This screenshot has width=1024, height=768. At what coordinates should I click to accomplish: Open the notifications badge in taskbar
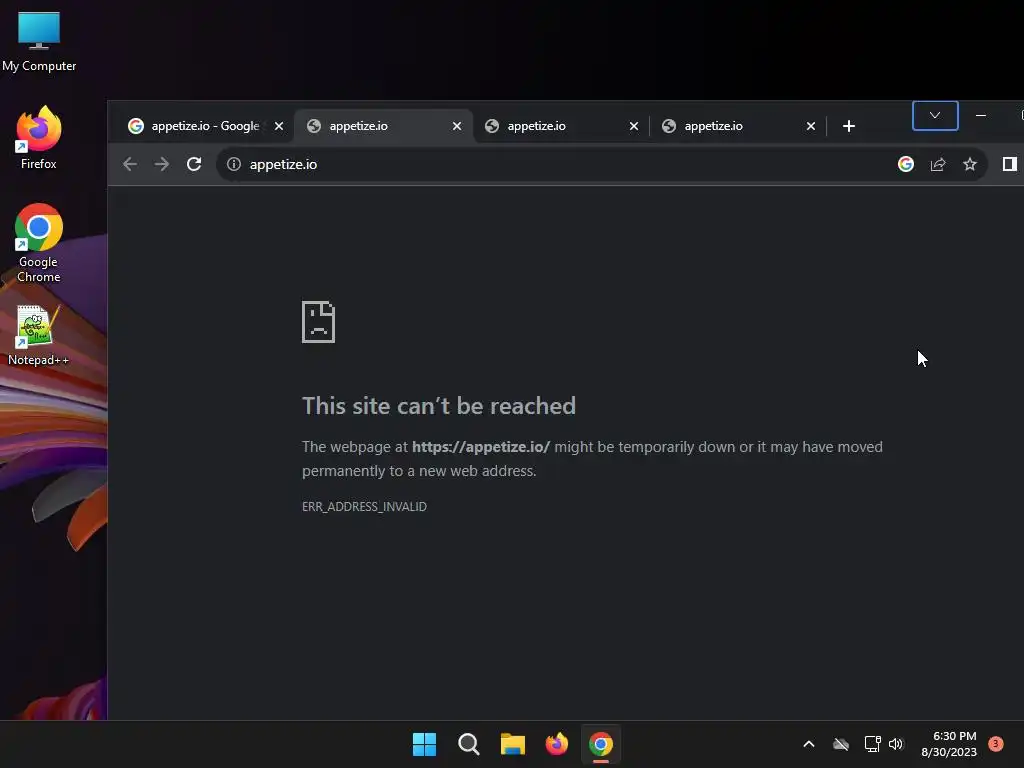pyautogui.click(x=996, y=743)
